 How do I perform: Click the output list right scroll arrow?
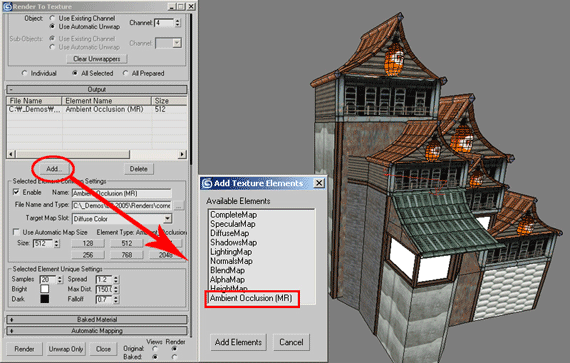pyautogui.click(x=182, y=154)
